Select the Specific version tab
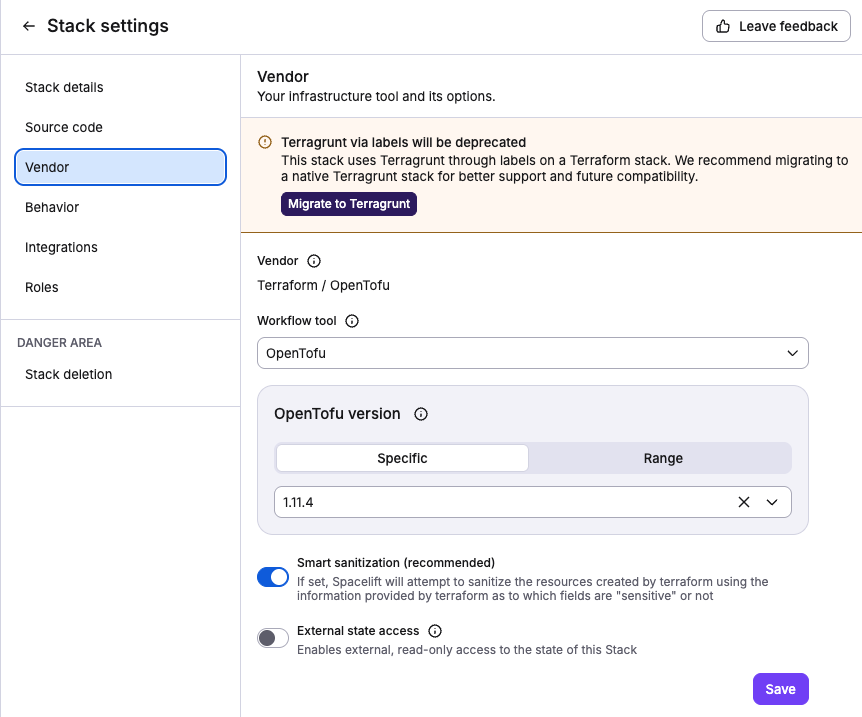This screenshot has width=862, height=717. [x=402, y=458]
